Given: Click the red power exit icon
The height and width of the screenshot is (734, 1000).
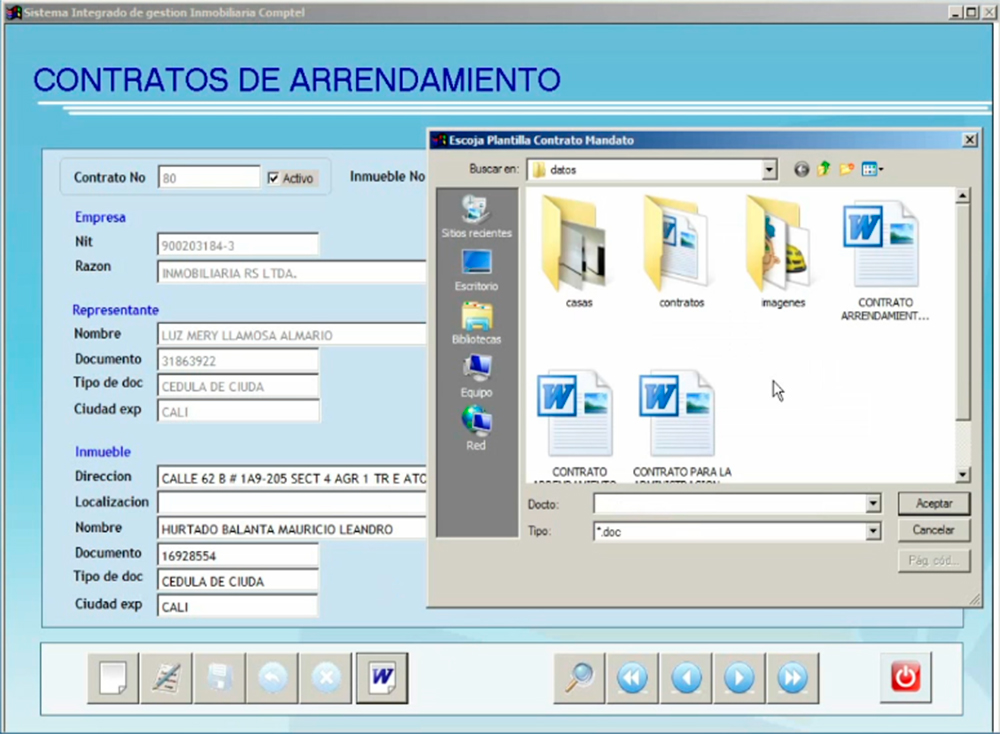Looking at the screenshot, I should tap(906, 677).
